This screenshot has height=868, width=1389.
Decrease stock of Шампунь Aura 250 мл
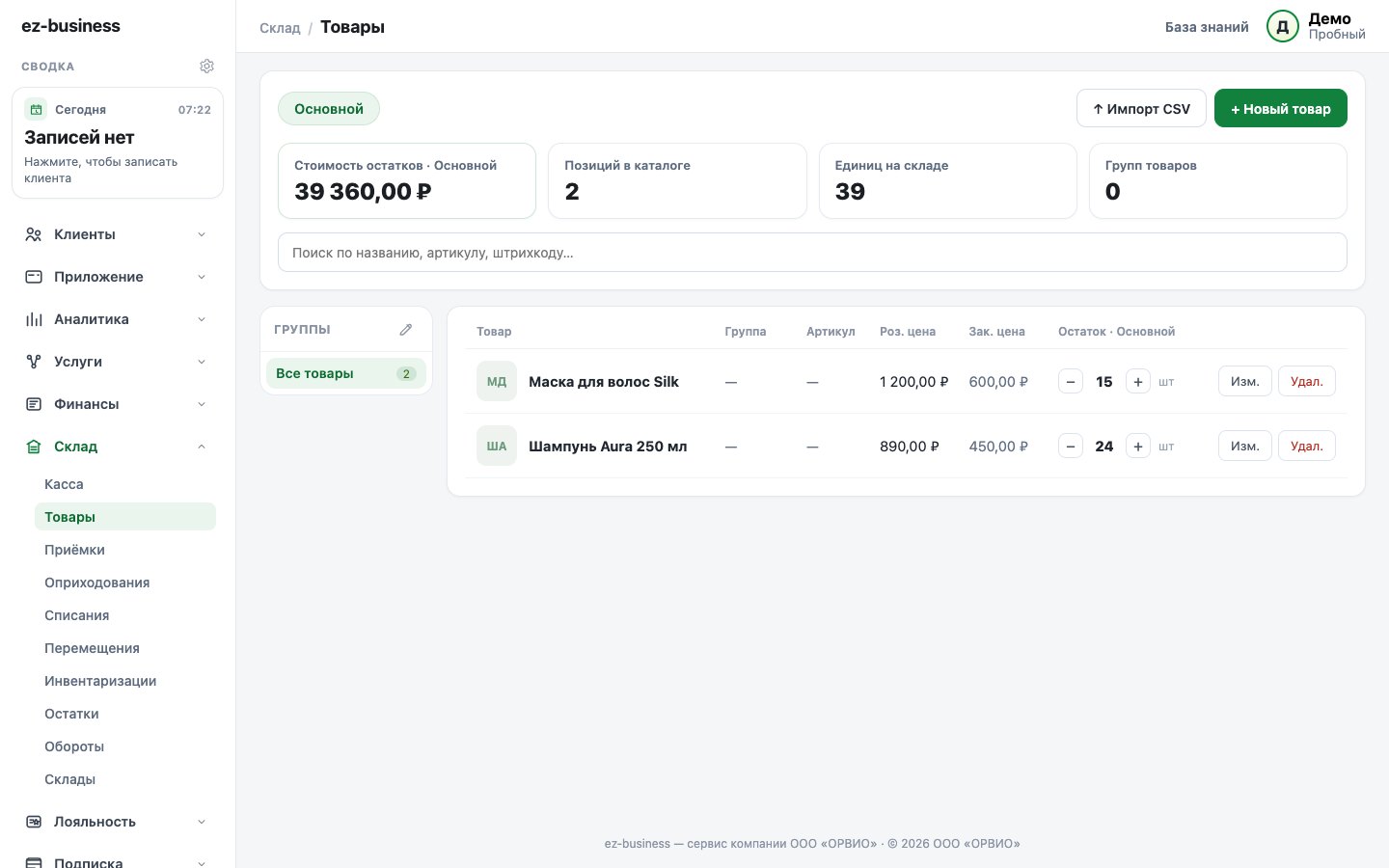pyautogui.click(x=1071, y=447)
